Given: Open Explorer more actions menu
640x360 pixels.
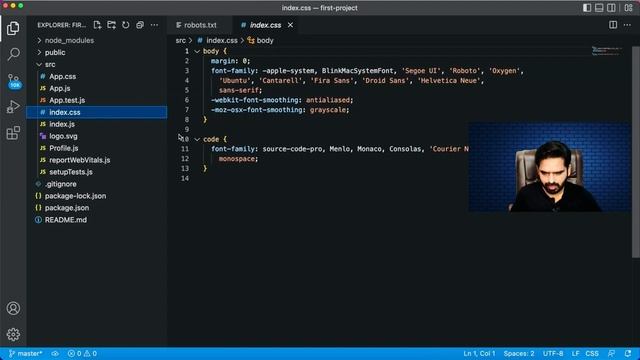Looking at the screenshot, I should (154, 25).
